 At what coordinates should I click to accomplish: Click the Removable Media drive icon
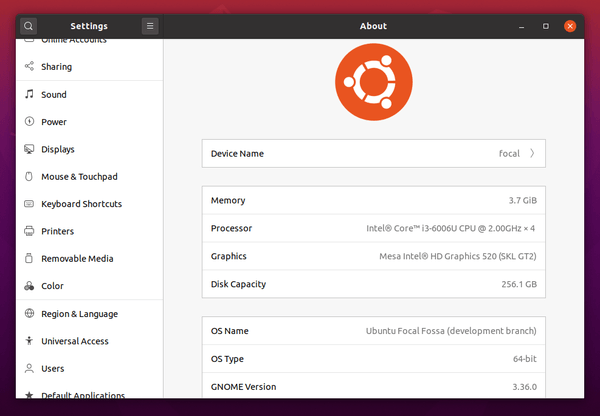tap(29, 258)
